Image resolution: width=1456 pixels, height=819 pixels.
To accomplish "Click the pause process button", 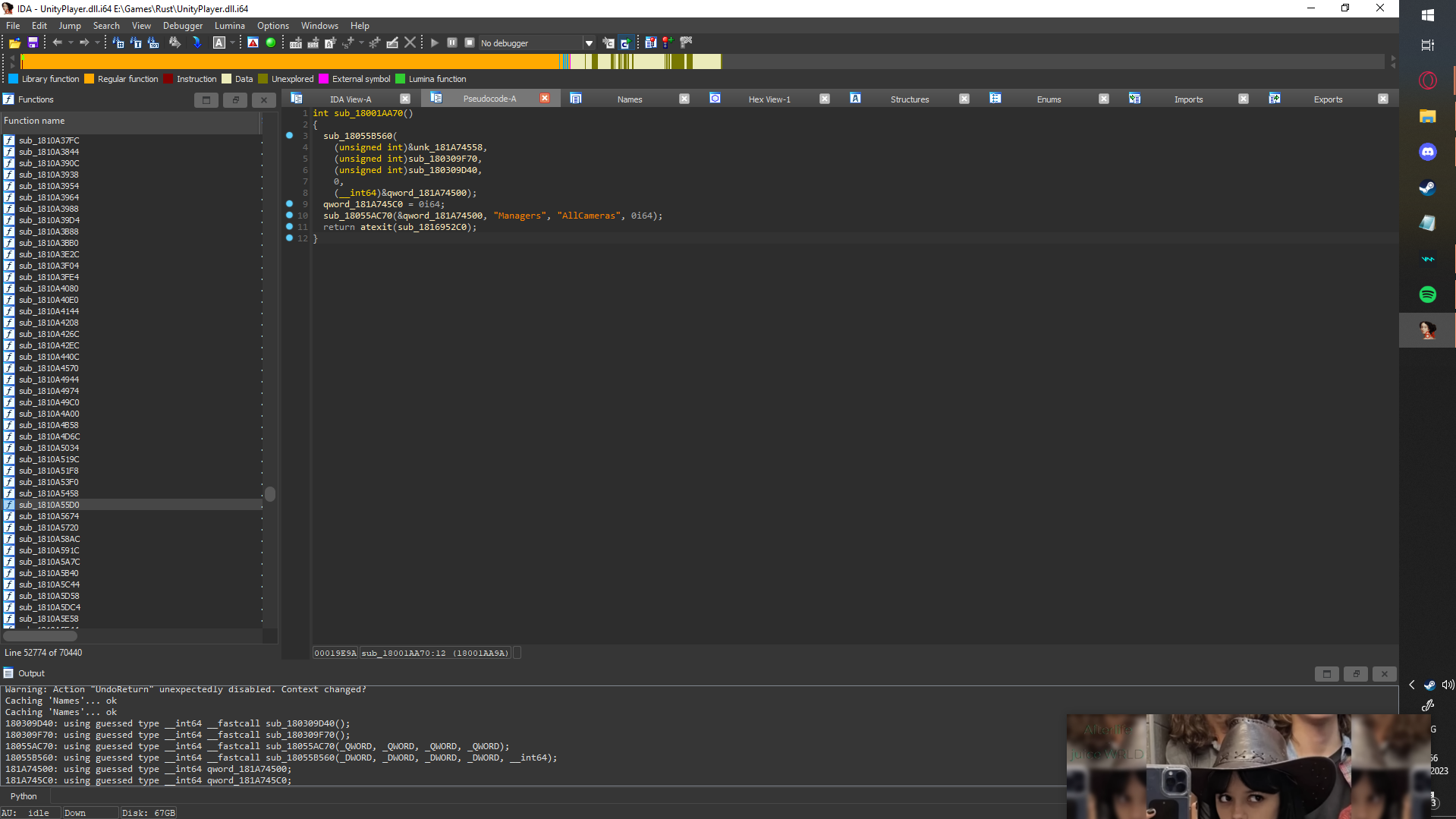I will tap(452, 43).
